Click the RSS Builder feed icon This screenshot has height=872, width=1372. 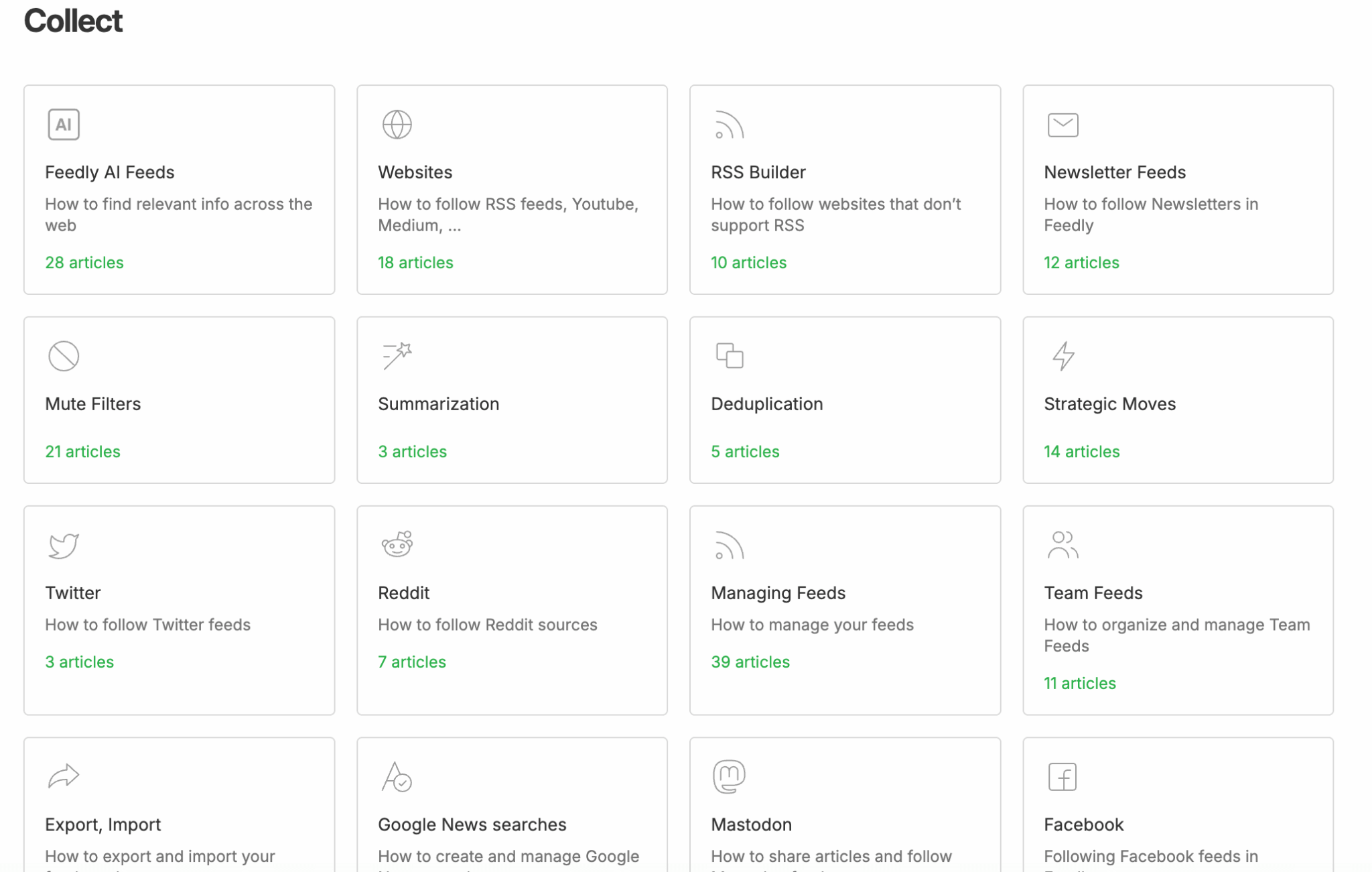coord(729,125)
